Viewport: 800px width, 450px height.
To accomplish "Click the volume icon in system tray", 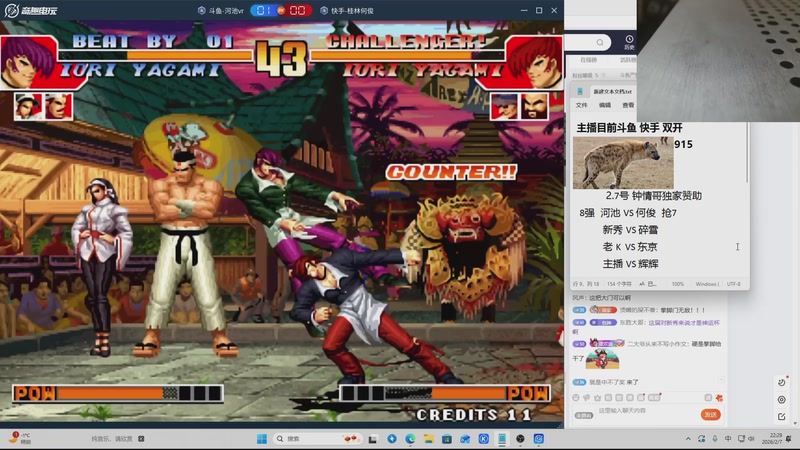I will click(751, 439).
